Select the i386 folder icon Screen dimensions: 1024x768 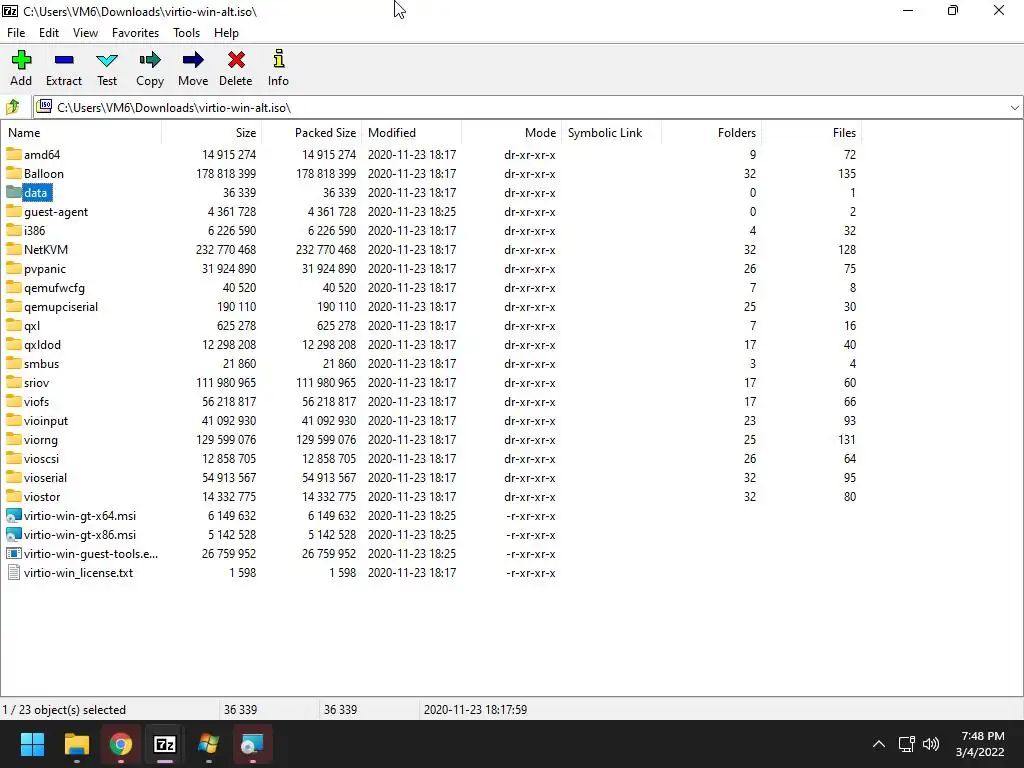point(14,230)
